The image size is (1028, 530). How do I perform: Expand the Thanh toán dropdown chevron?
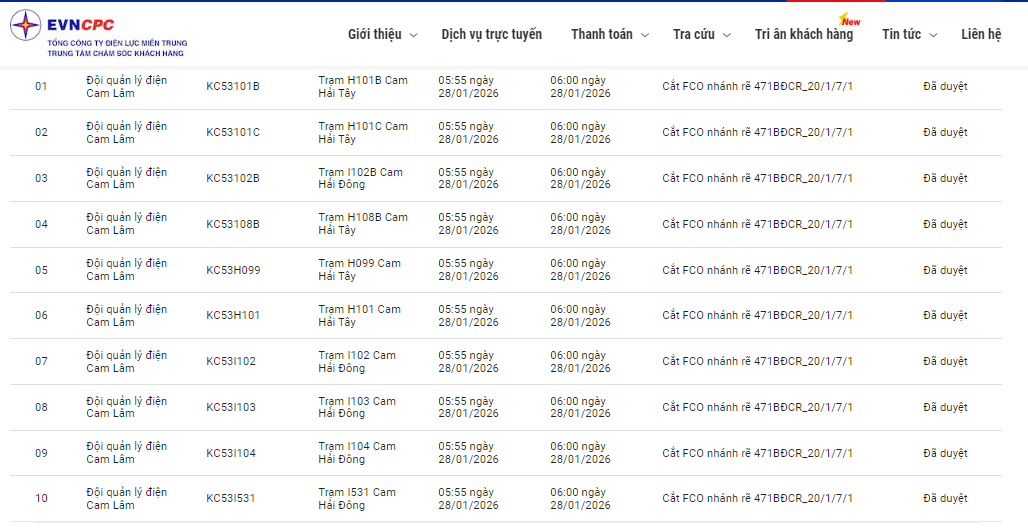645,35
